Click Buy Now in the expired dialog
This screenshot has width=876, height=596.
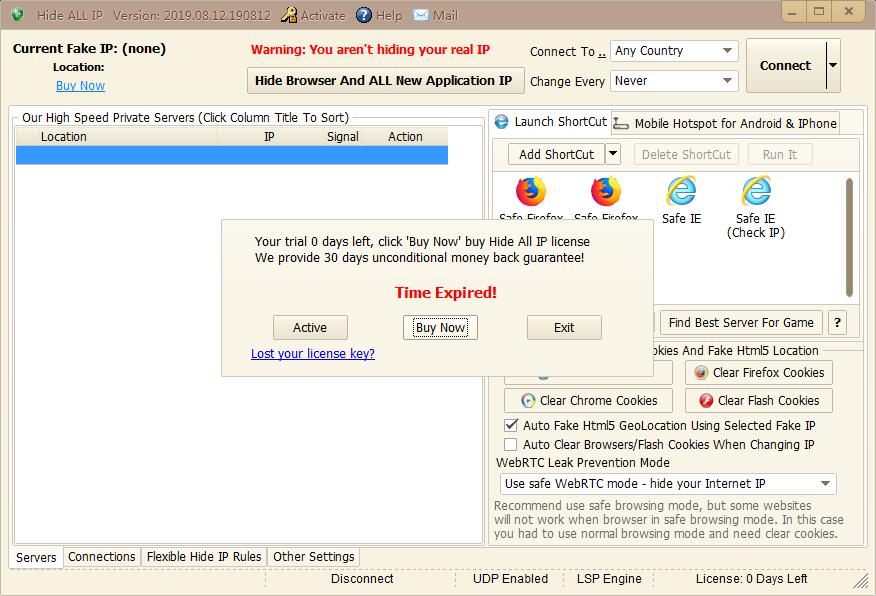click(x=440, y=328)
